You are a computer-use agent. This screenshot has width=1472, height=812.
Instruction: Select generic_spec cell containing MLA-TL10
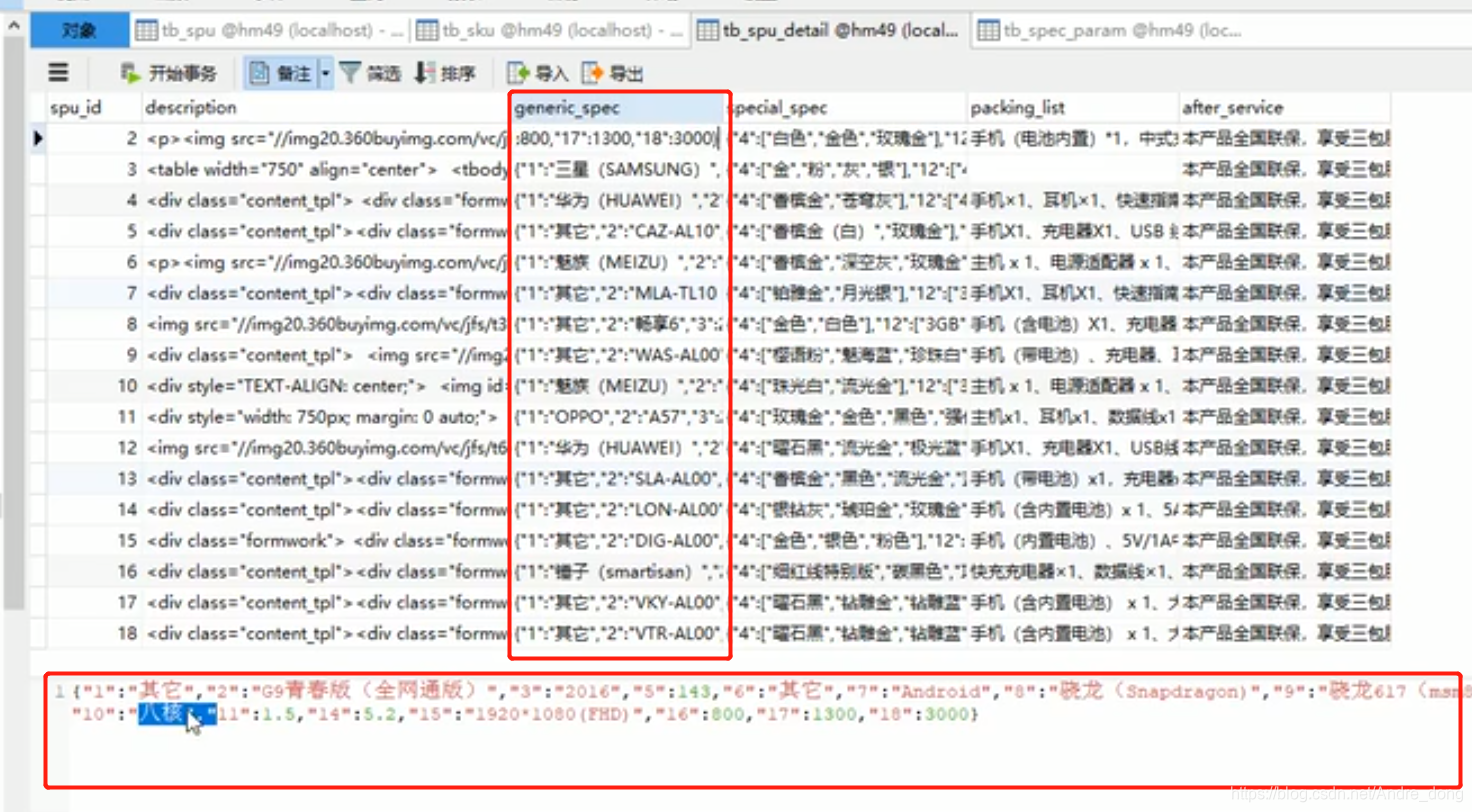(618, 293)
